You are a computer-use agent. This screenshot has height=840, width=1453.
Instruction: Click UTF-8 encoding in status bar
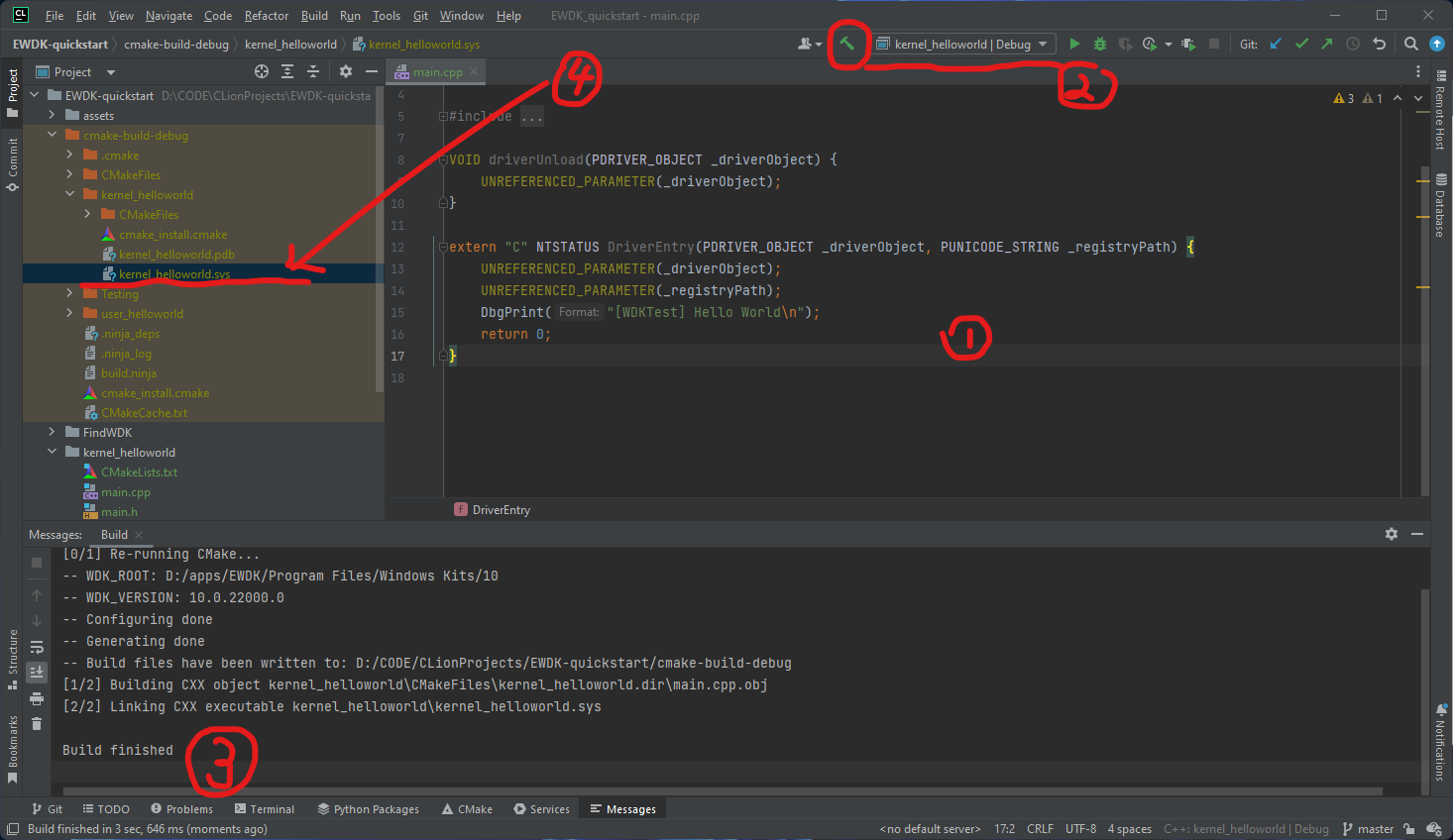pos(1080,829)
